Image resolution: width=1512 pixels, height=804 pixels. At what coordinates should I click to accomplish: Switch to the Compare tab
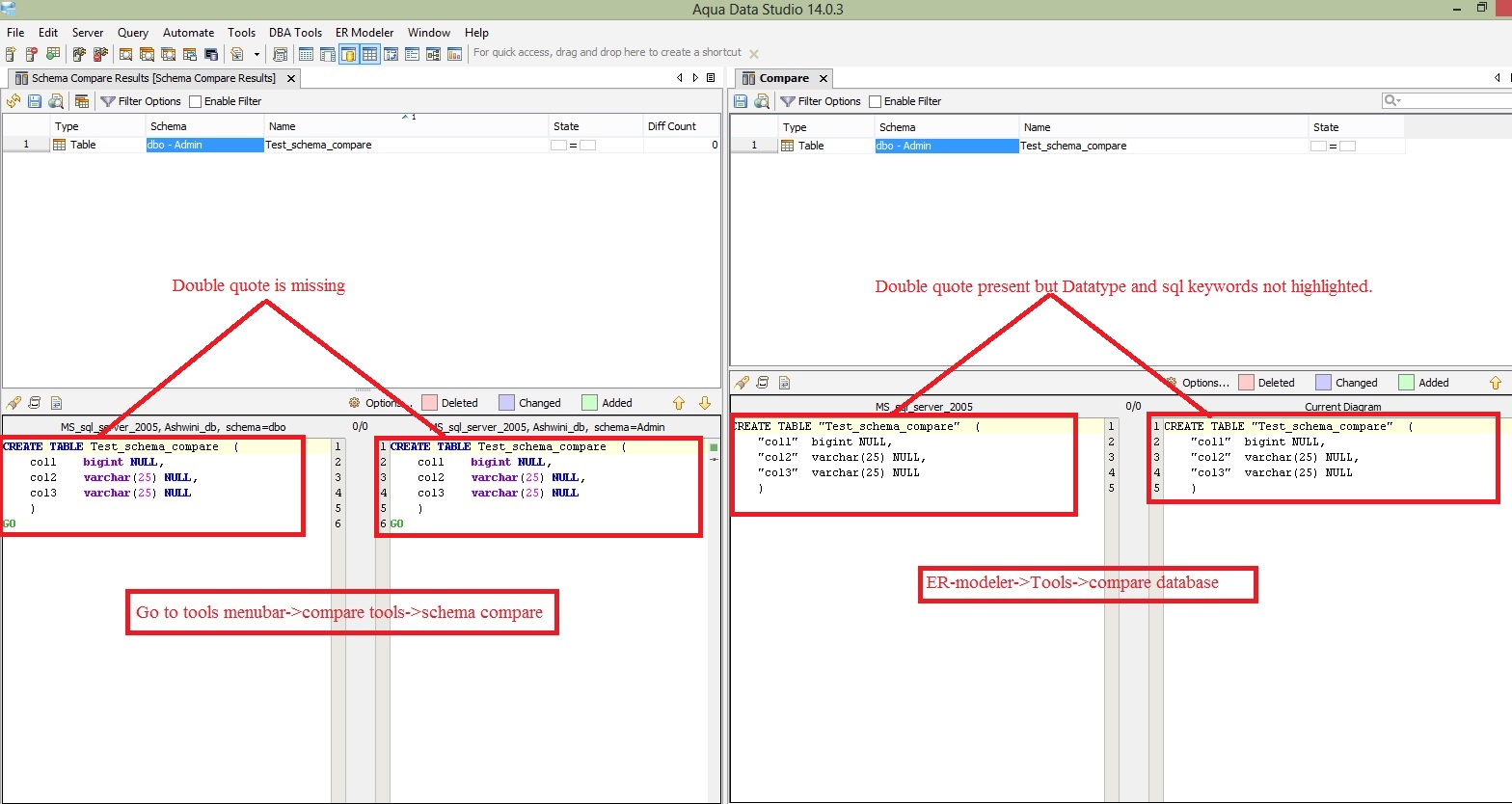click(x=784, y=78)
